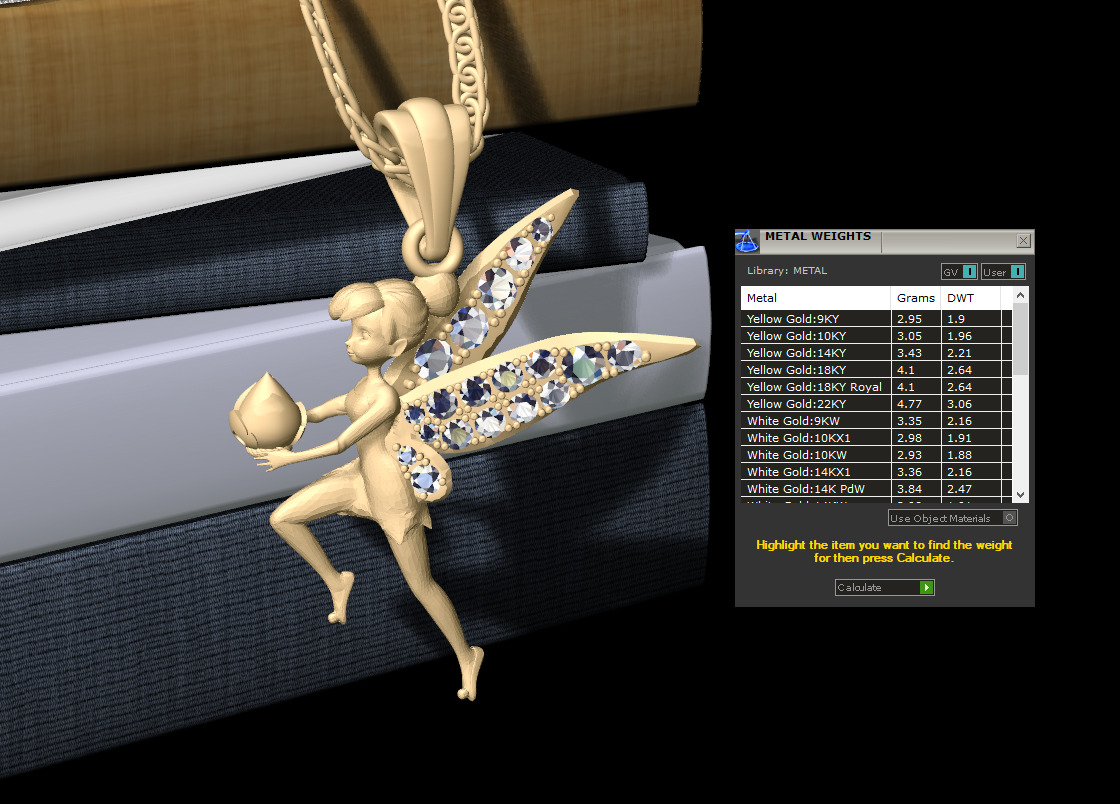Click the 3.06 DWT value
Screen dimensions: 1120x804
(959, 404)
